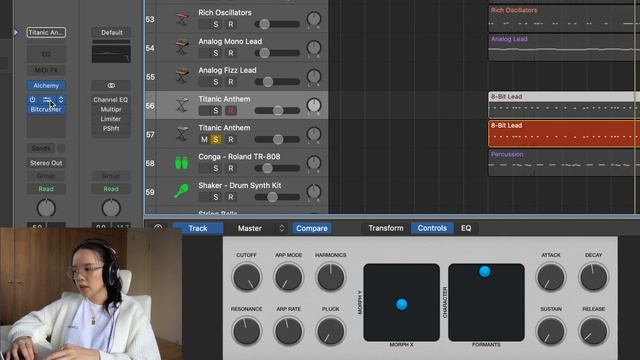The height and width of the screenshot is (360, 640).
Task: Click the Sends slot button
Action: pos(41,148)
